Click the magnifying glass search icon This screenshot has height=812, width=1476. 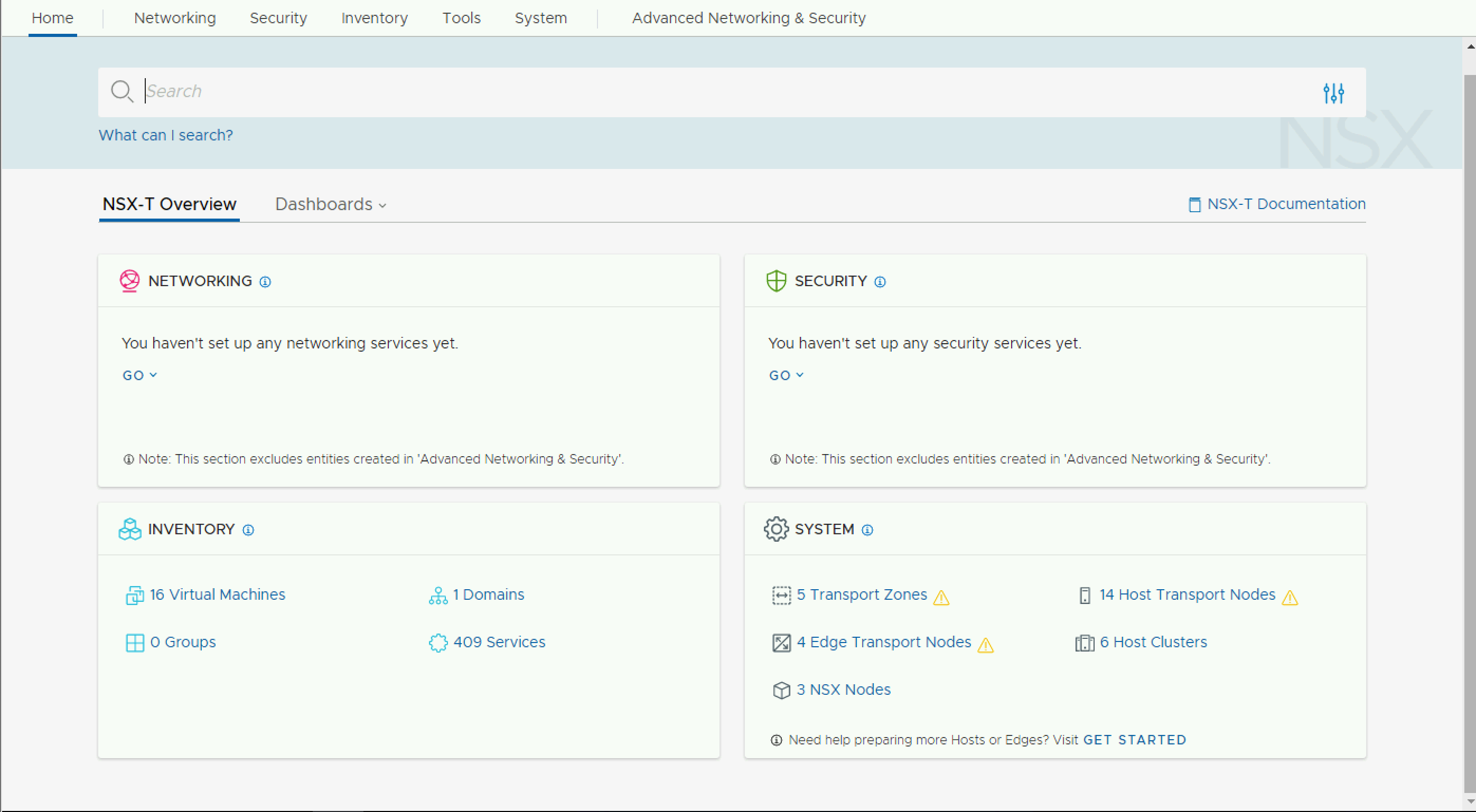122,91
